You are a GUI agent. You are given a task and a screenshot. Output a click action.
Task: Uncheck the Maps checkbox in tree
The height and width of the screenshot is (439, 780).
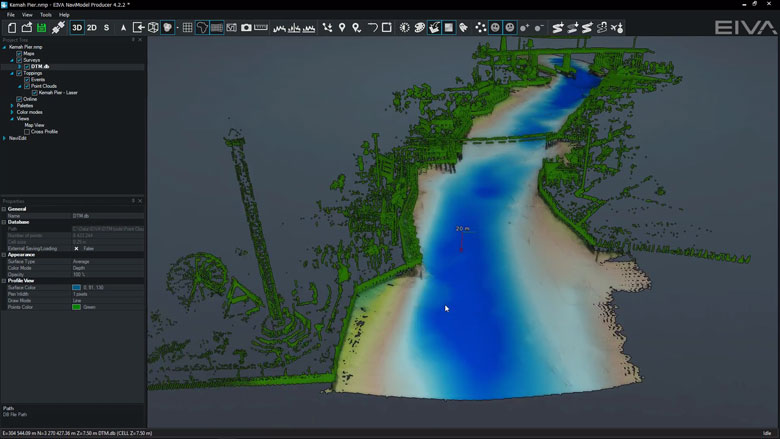19,54
